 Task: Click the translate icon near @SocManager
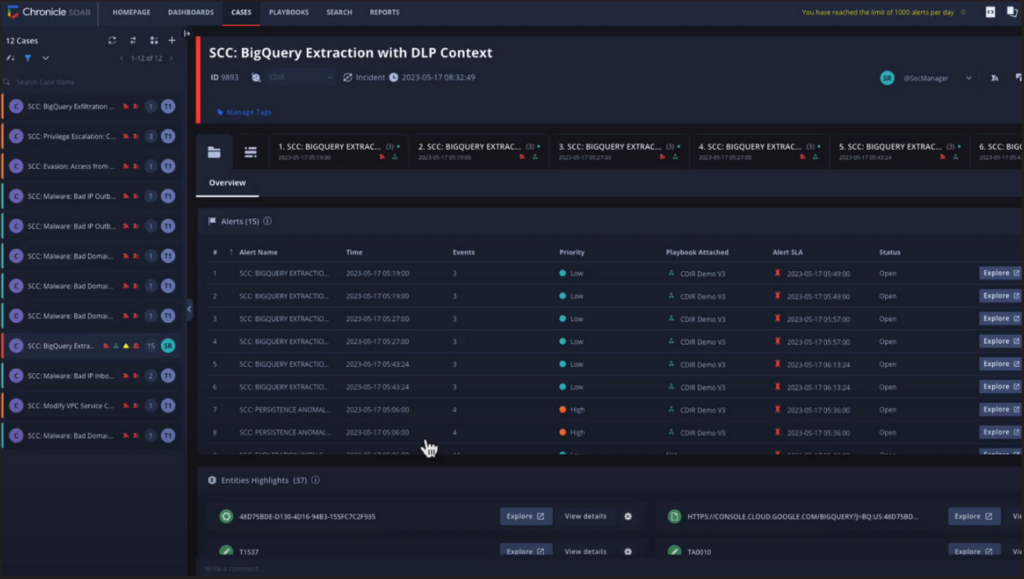coord(994,77)
